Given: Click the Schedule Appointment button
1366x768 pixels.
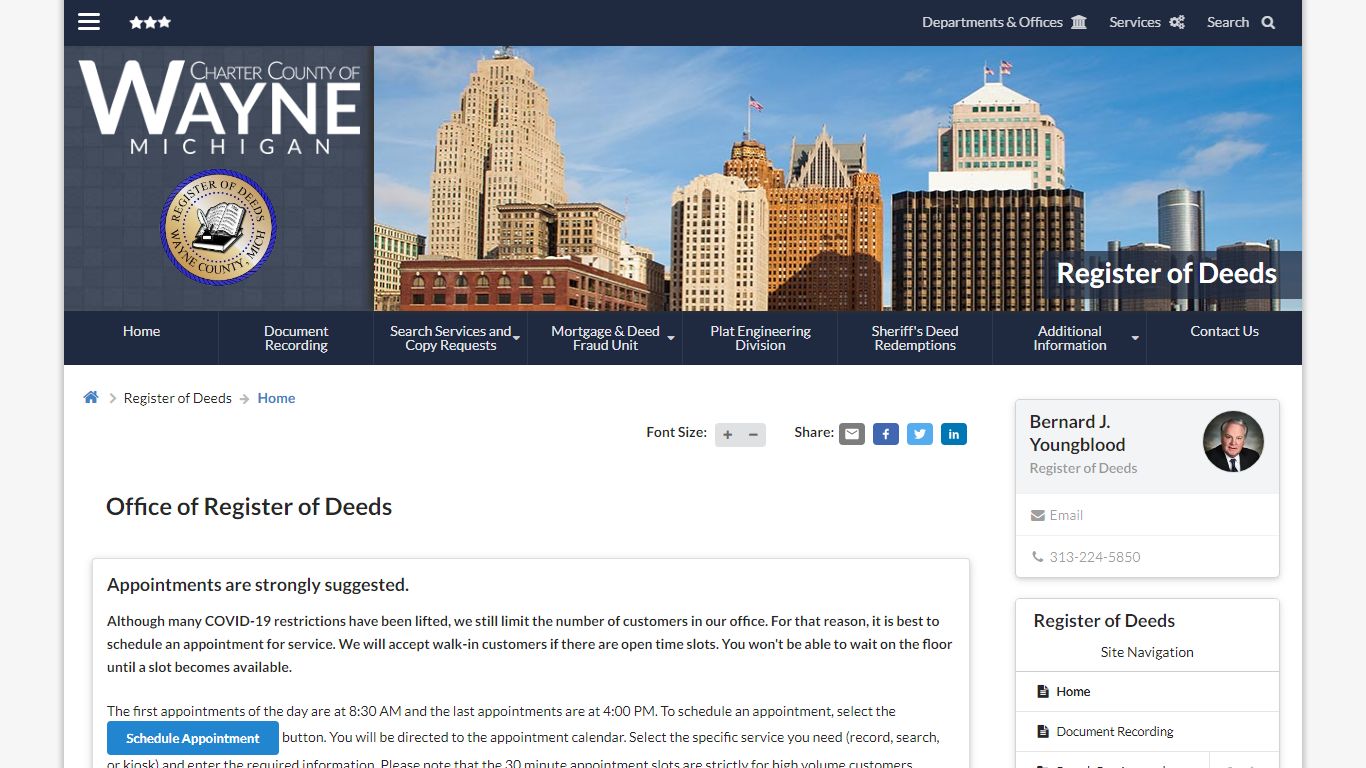Looking at the screenshot, I should tap(193, 738).
